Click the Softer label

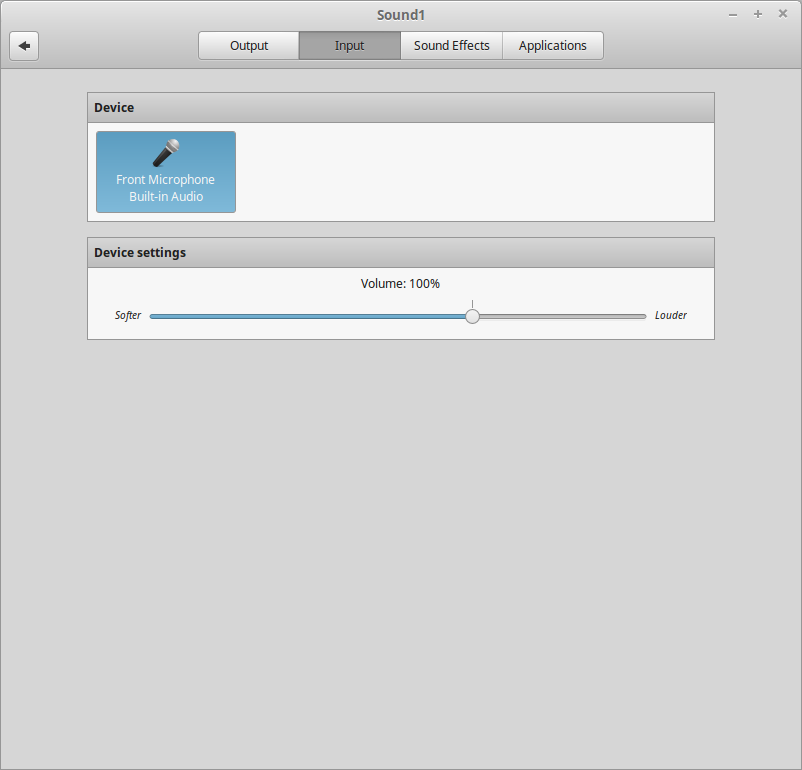pos(128,315)
